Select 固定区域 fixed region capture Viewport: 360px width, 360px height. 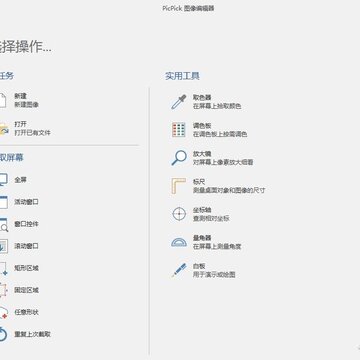19,290
